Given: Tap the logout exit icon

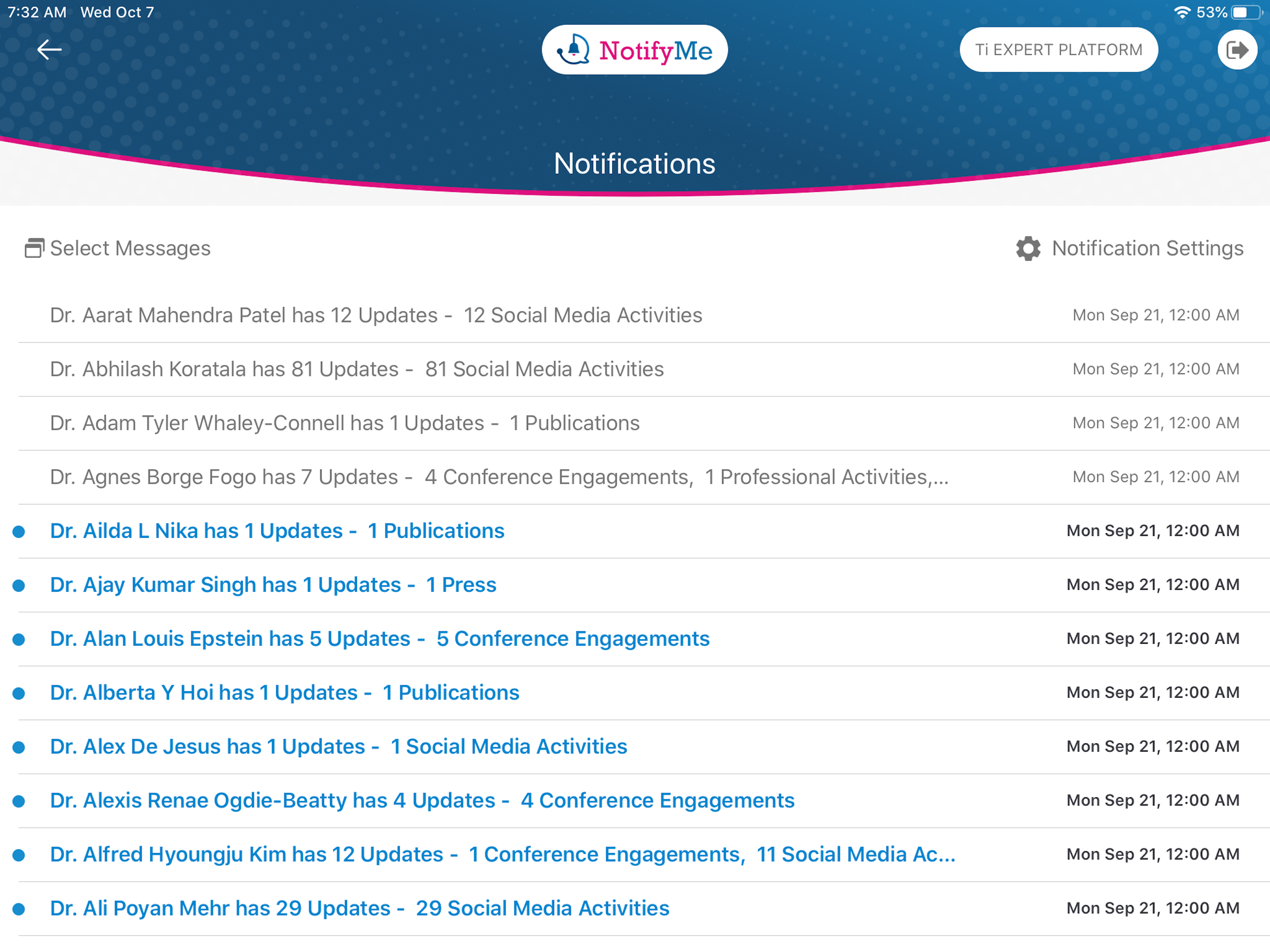Looking at the screenshot, I should (1237, 50).
